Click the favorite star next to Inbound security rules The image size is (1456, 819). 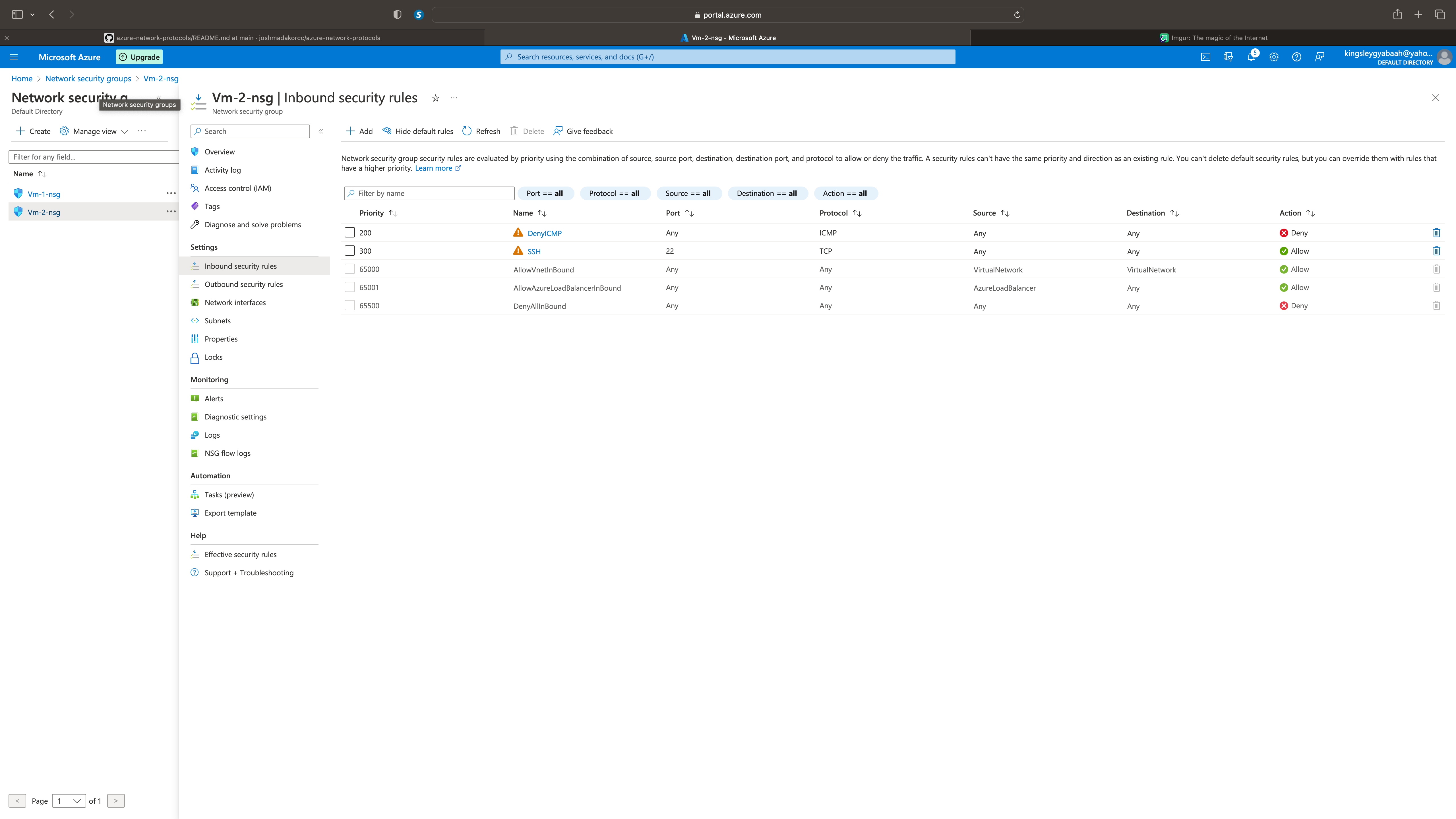click(x=435, y=98)
